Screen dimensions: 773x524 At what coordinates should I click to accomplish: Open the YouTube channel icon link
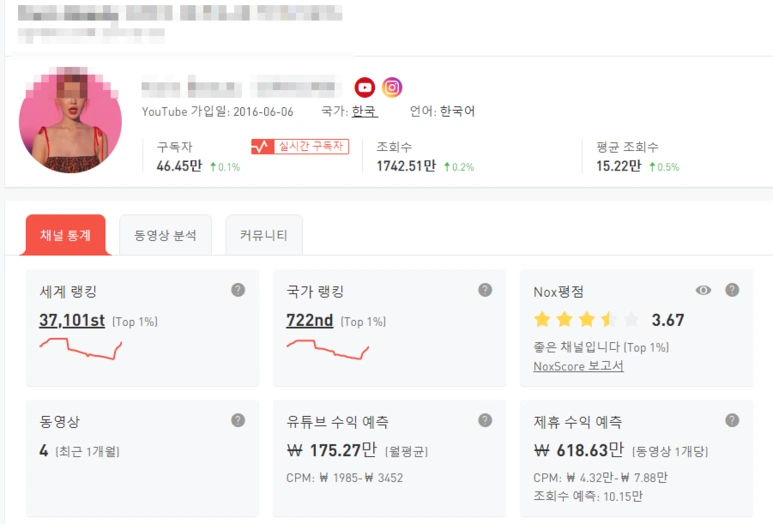click(365, 88)
